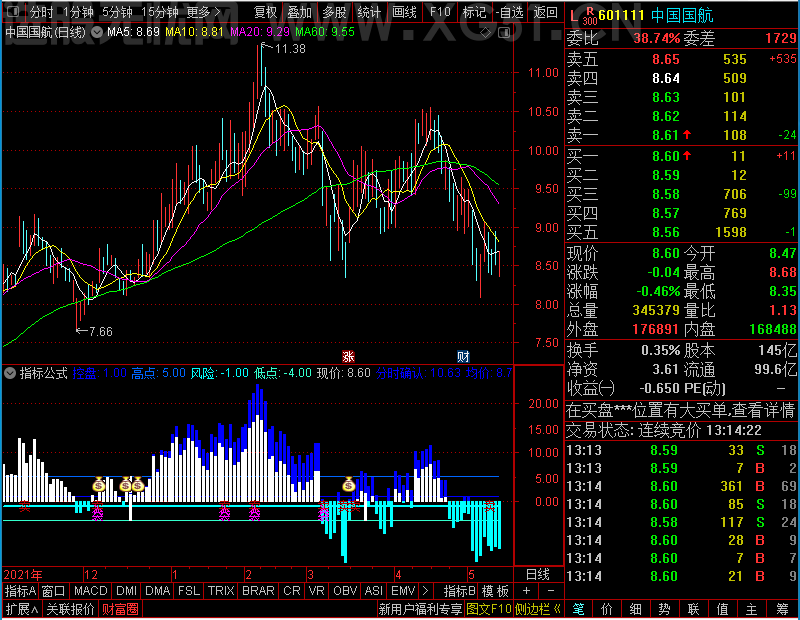Open 统计 statistics

tap(369, 12)
